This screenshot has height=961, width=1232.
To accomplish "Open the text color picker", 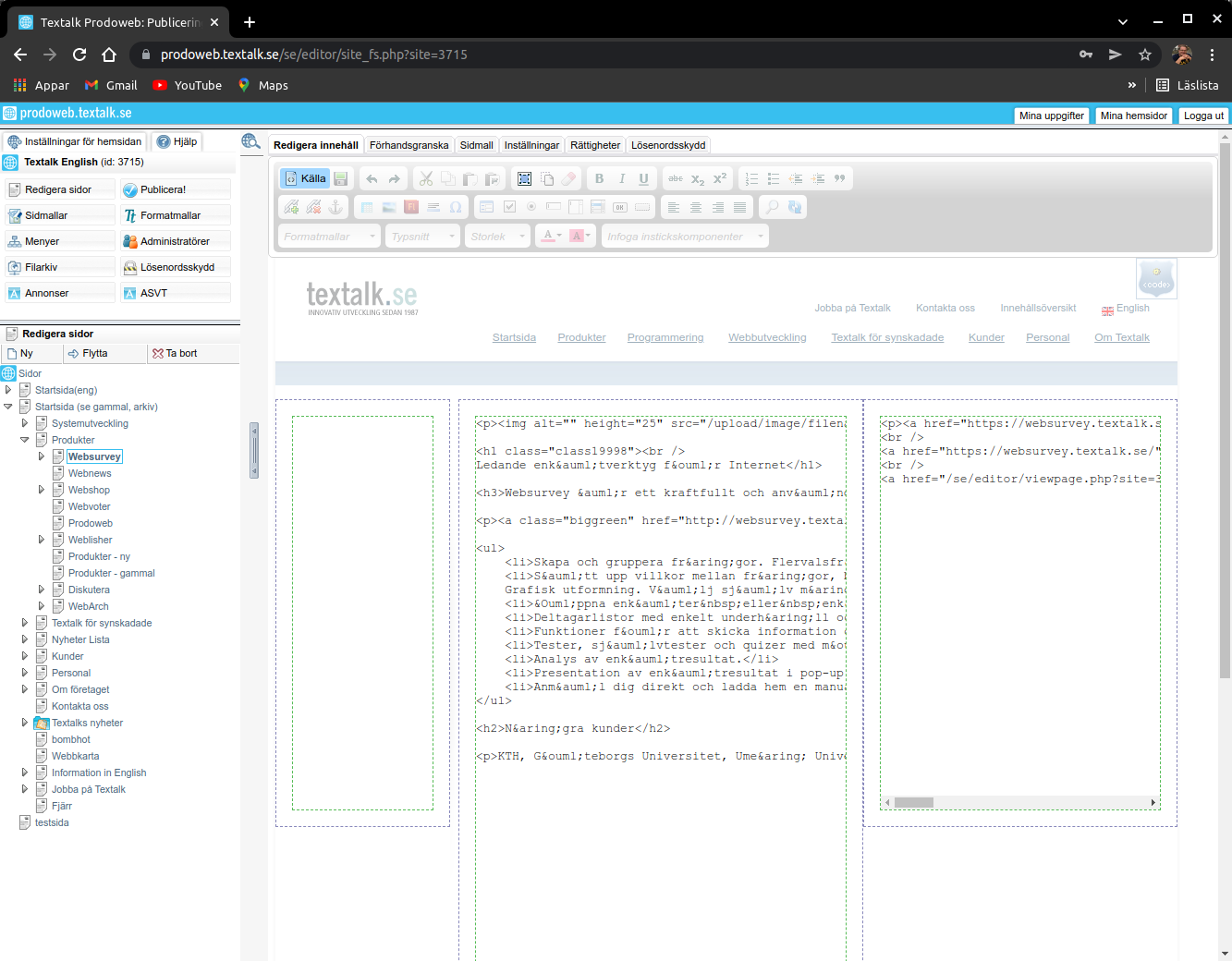I will click(551, 237).
